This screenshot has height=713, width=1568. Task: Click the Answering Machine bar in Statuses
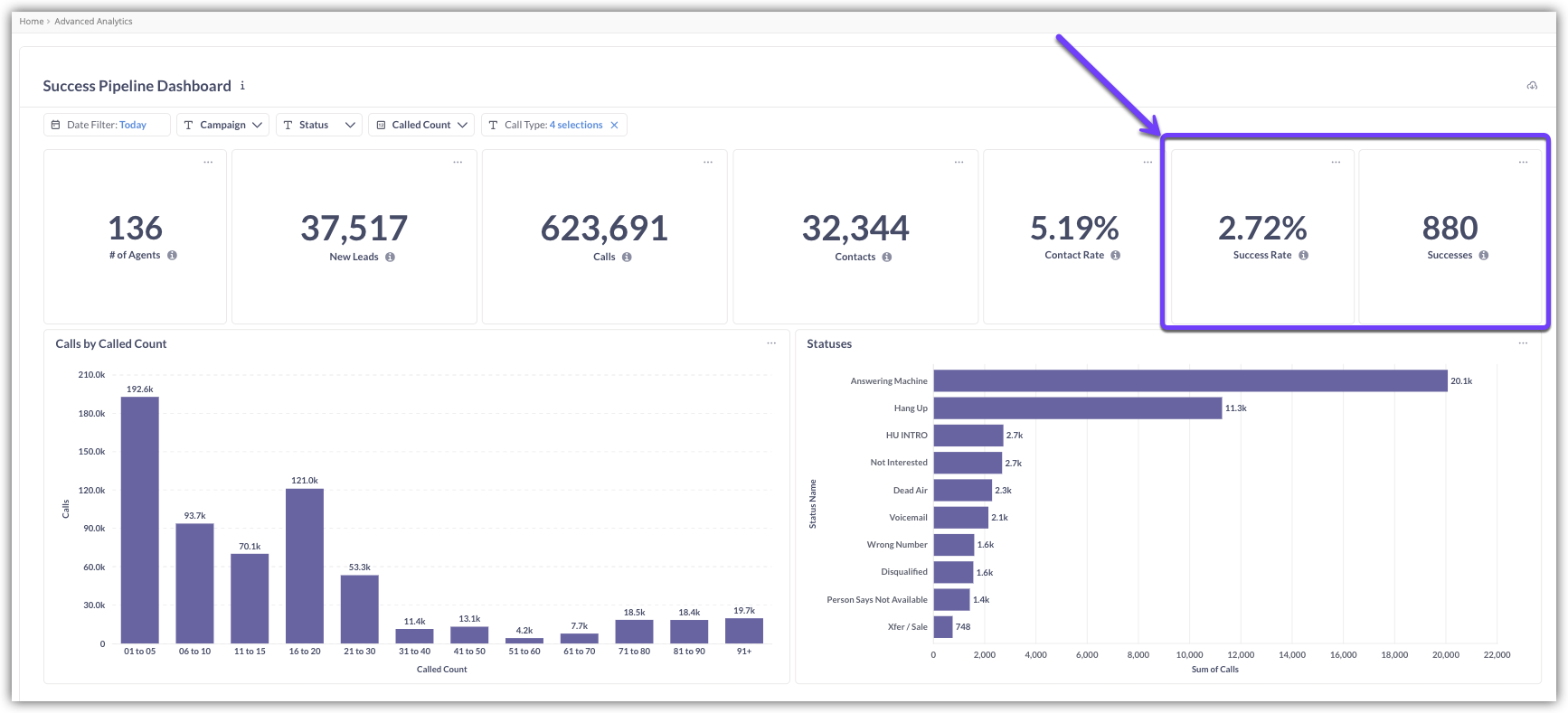(x=1189, y=381)
